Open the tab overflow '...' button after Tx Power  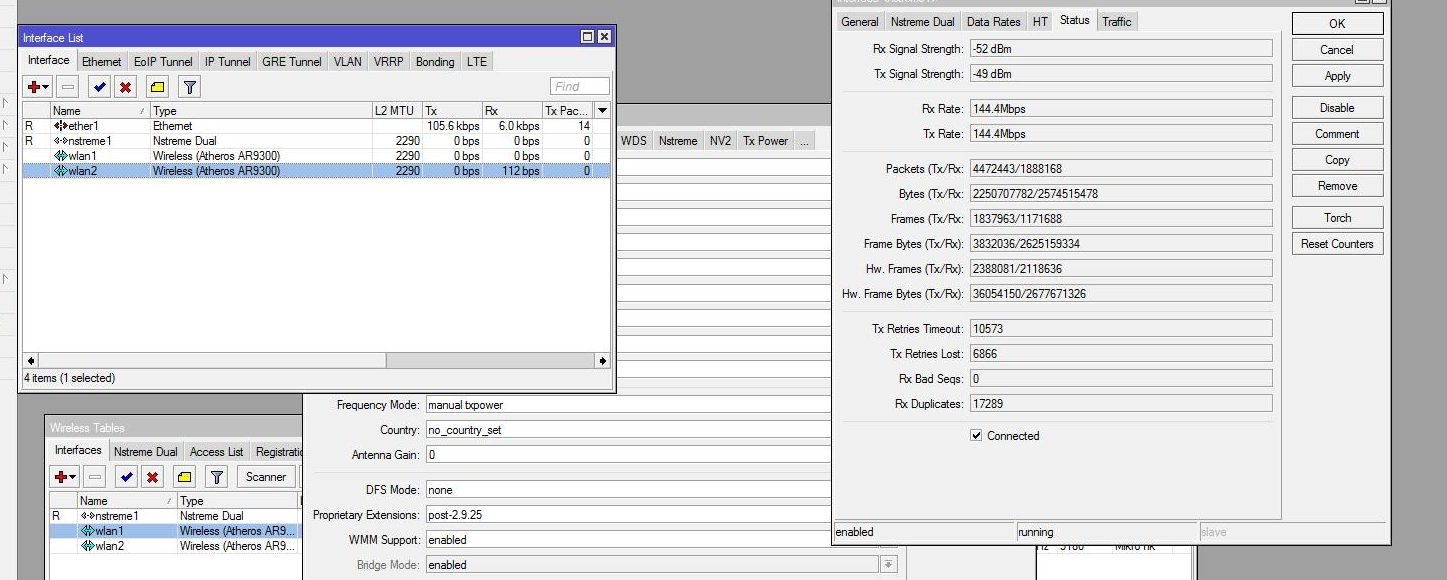(x=804, y=141)
